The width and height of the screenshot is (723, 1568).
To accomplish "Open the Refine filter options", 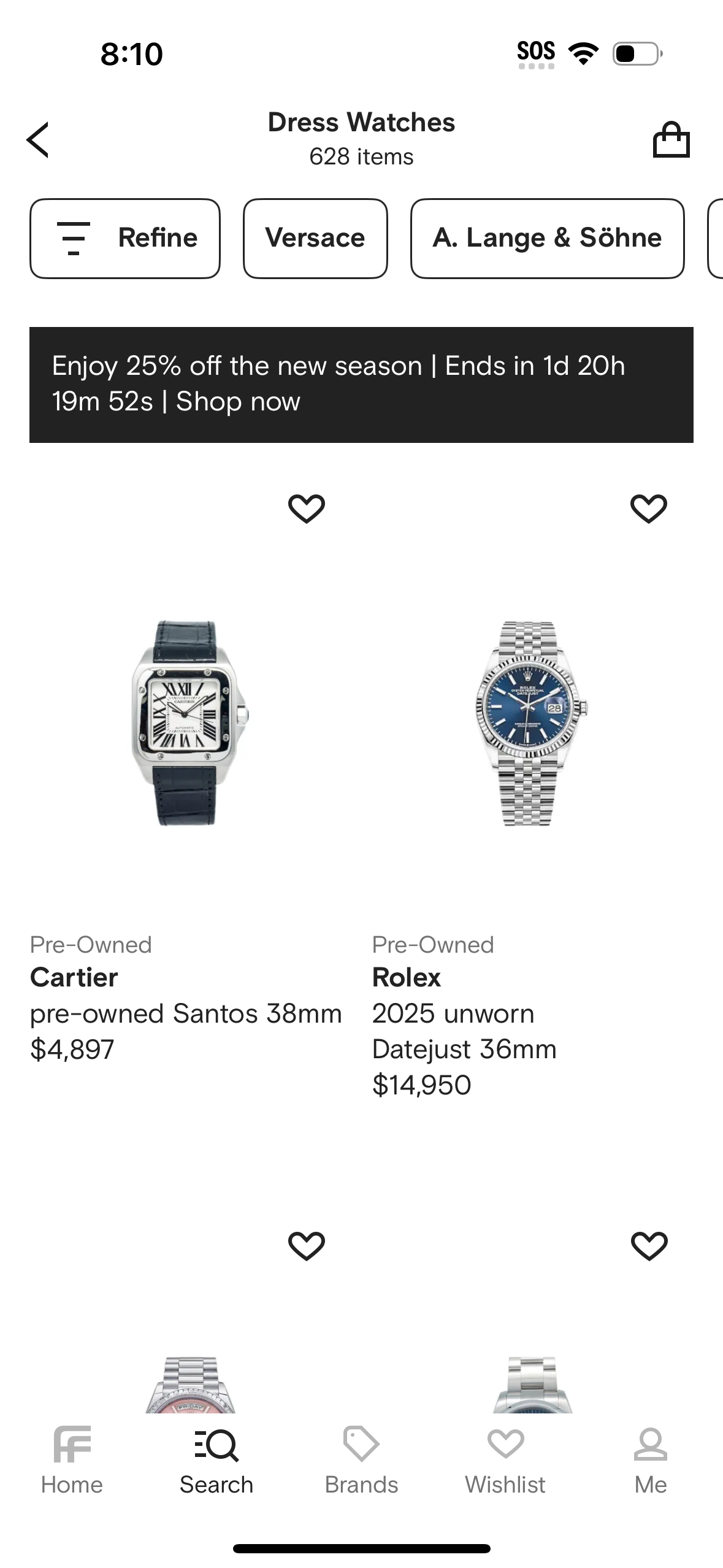I will [x=125, y=238].
